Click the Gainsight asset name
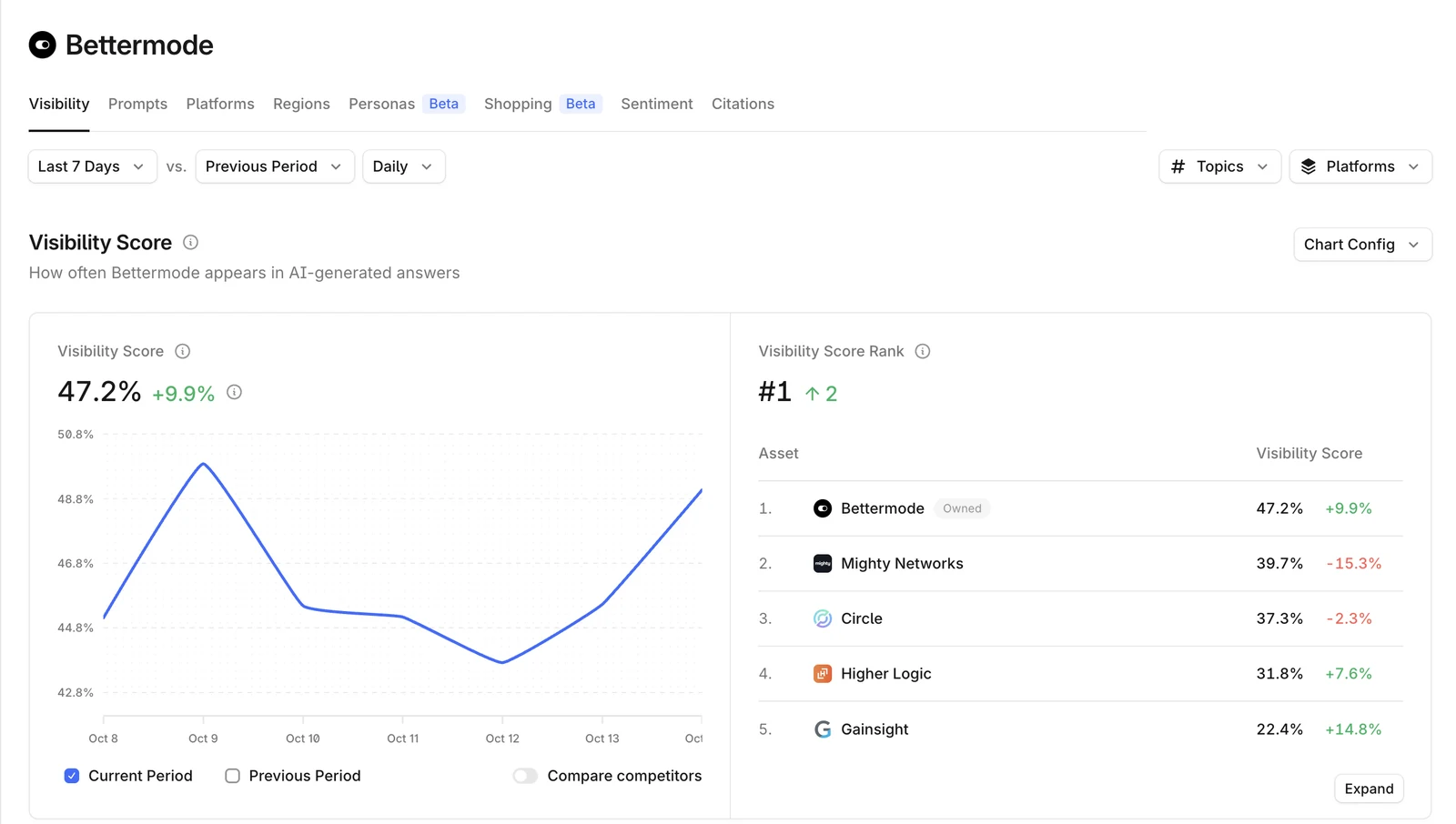Screen dimensions: 1456x824 [875, 729]
